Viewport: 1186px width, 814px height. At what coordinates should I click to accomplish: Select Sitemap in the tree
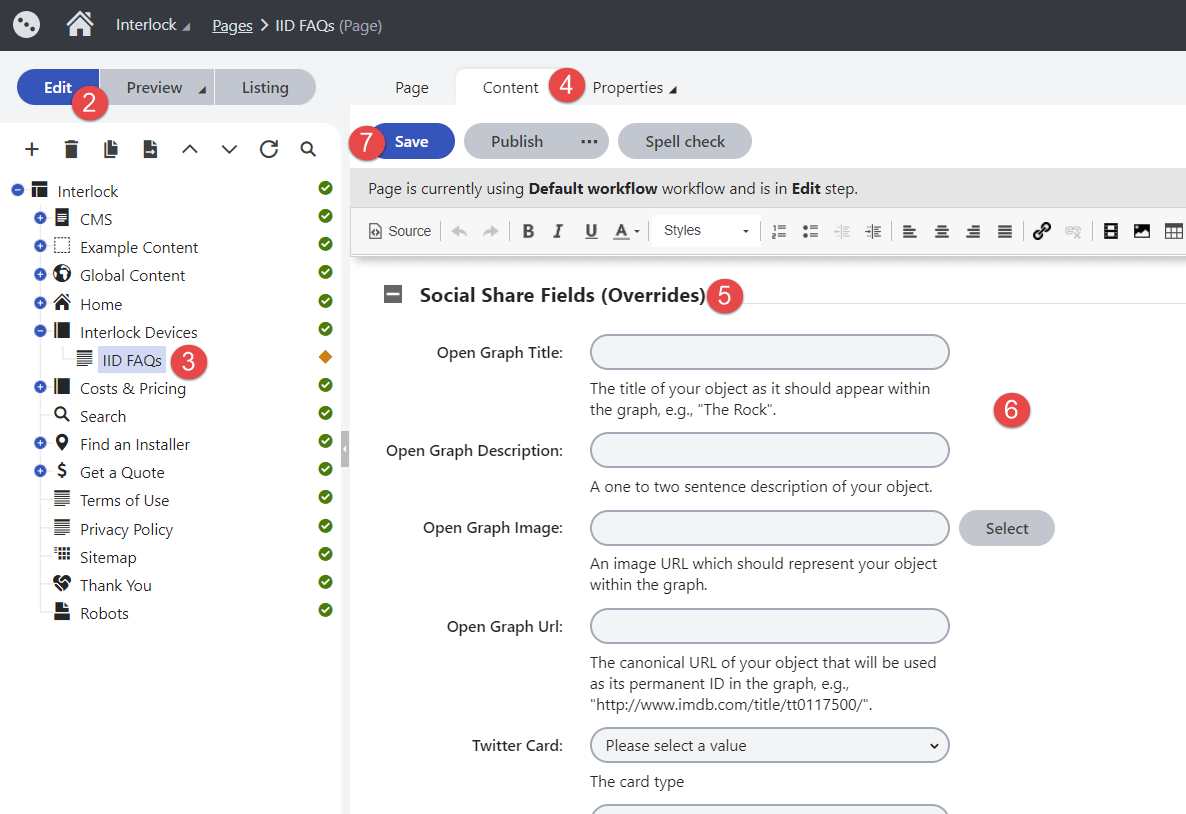pos(108,558)
